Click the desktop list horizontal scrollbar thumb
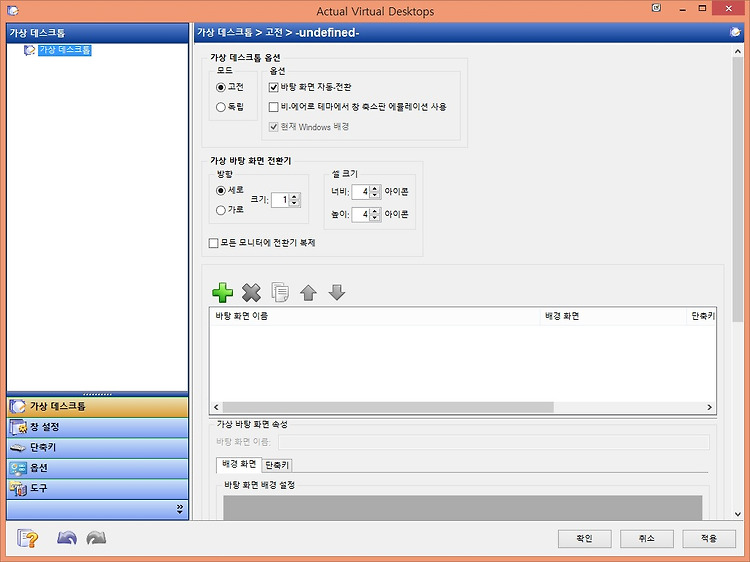Viewport: 750px width, 562px height. coord(388,408)
